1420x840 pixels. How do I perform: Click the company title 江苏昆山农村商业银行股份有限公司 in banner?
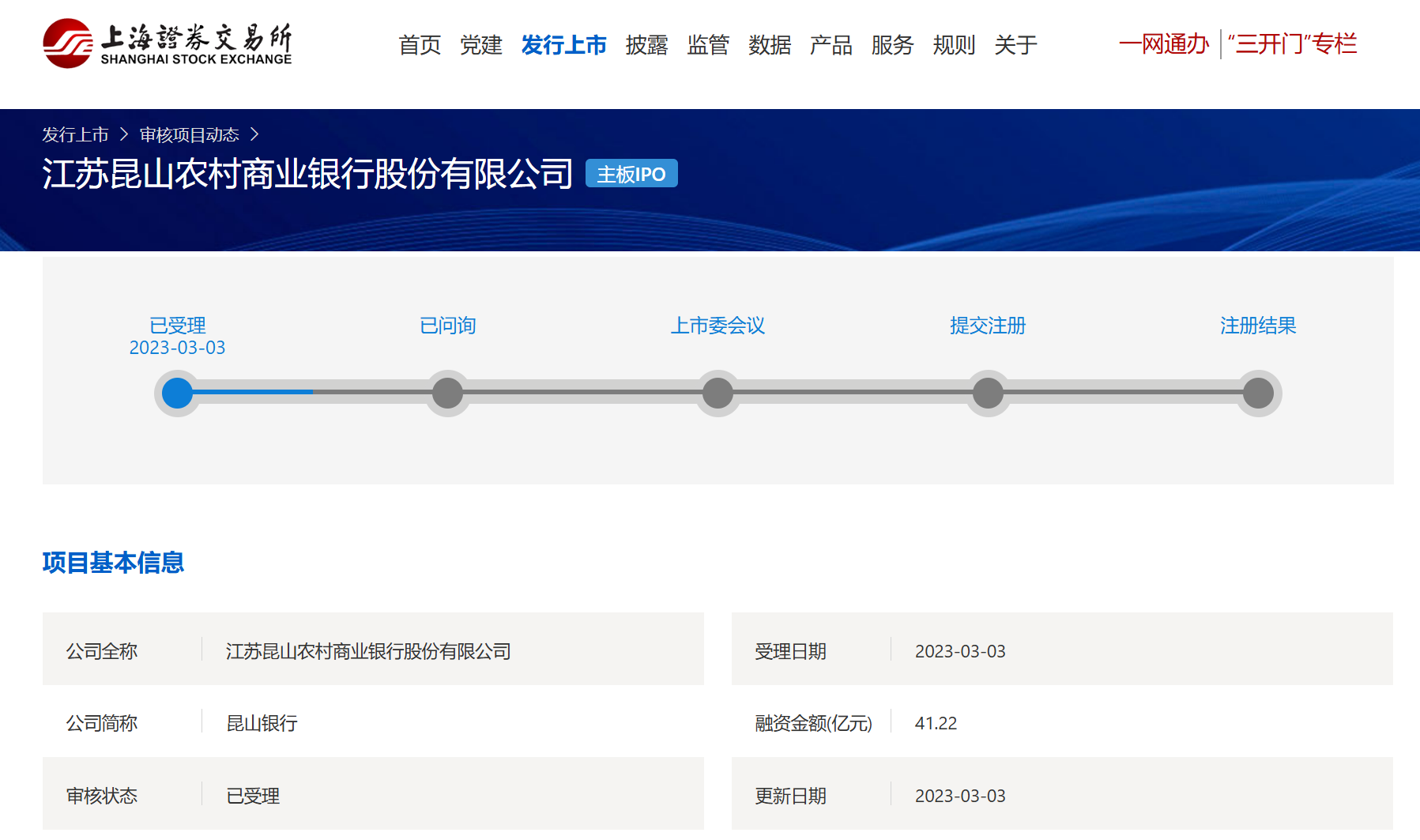(307, 174)
